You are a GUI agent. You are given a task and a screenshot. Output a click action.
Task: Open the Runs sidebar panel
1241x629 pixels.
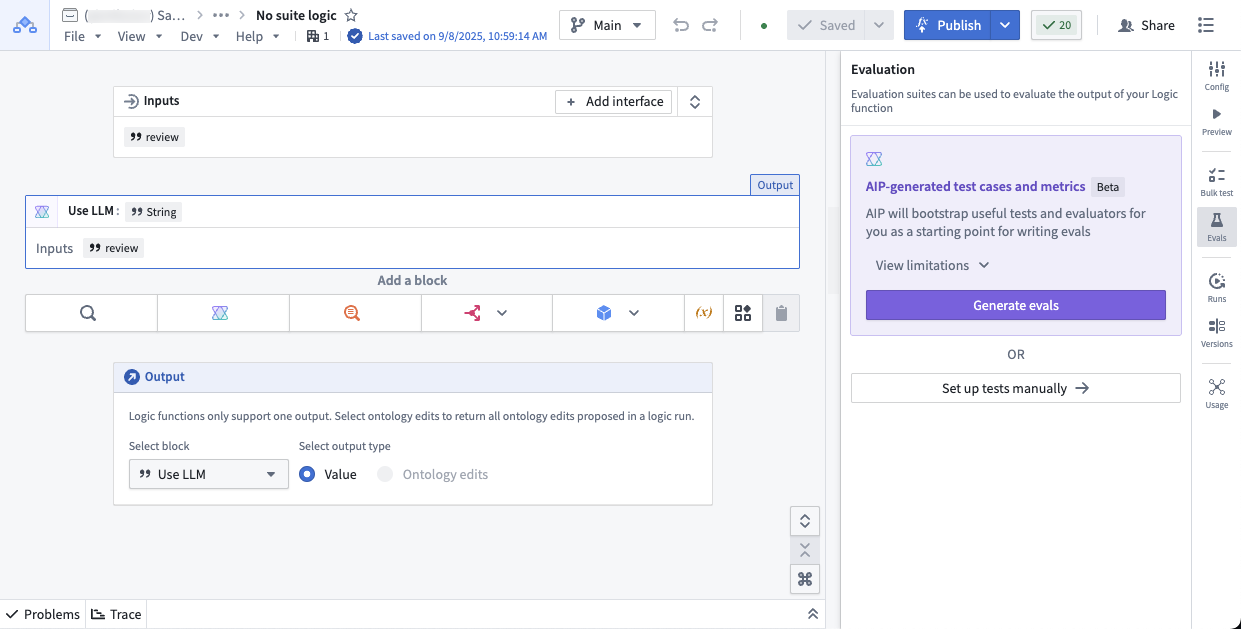coord(1216,288)
